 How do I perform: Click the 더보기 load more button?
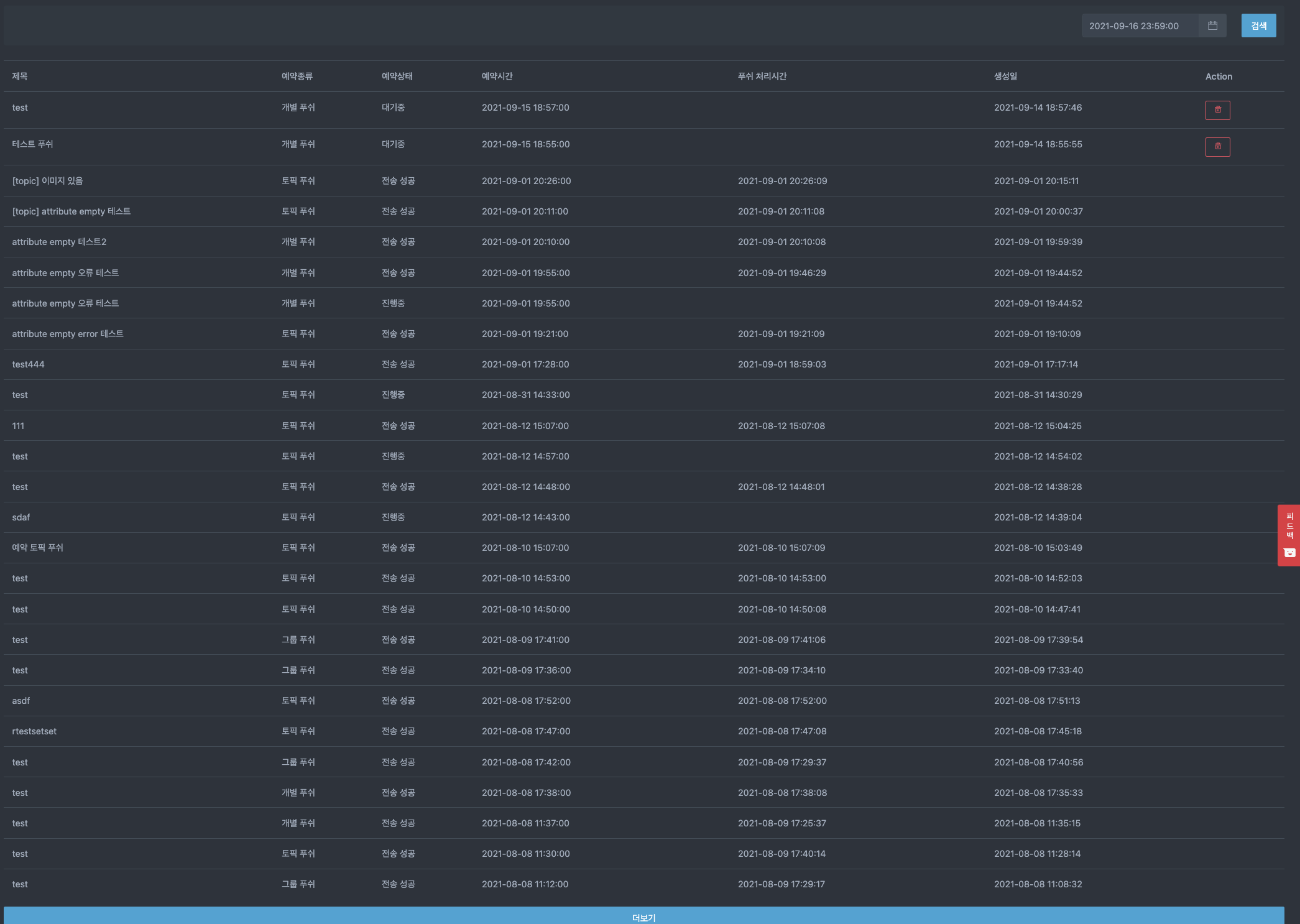643,917
